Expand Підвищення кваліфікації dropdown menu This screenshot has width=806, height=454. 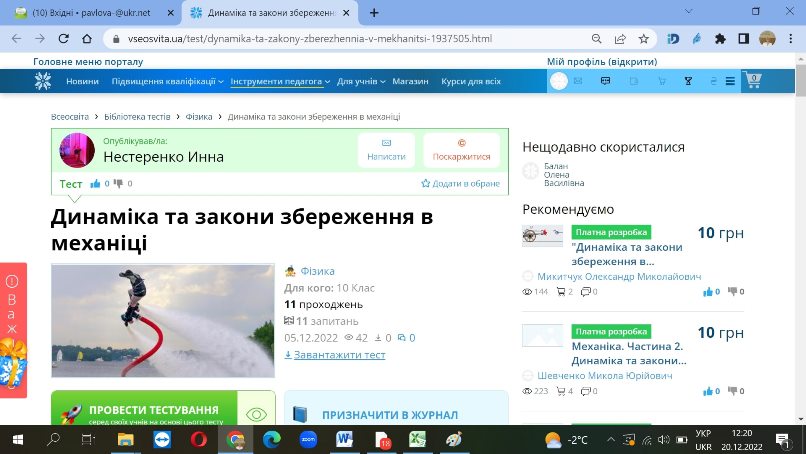coord(168,81)
